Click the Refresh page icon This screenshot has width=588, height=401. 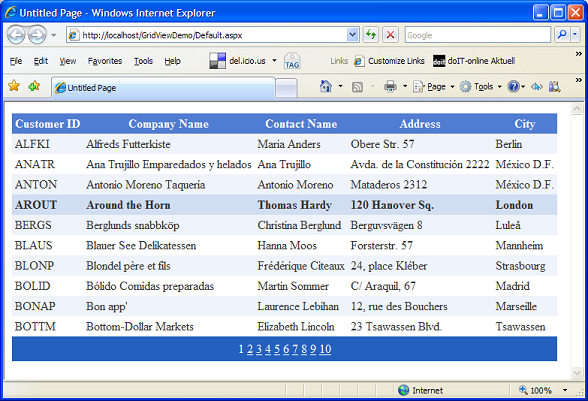pyautogui.click(x=370, y=35)
